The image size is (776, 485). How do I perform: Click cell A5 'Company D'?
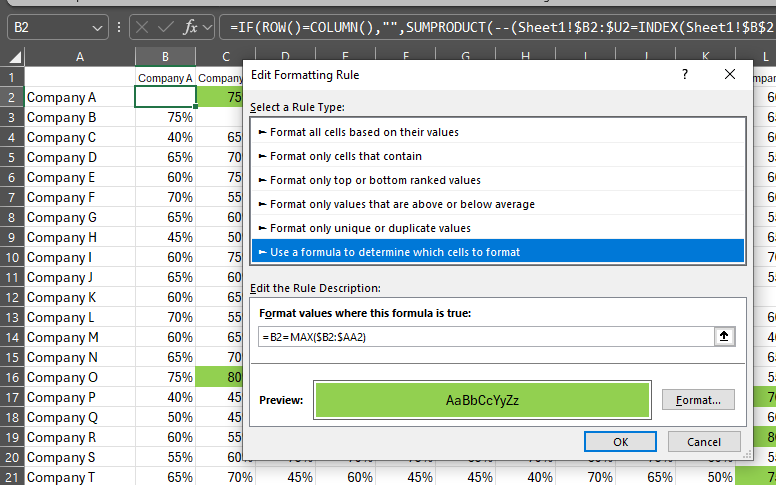pyautogui.click(x=80, y=157)
